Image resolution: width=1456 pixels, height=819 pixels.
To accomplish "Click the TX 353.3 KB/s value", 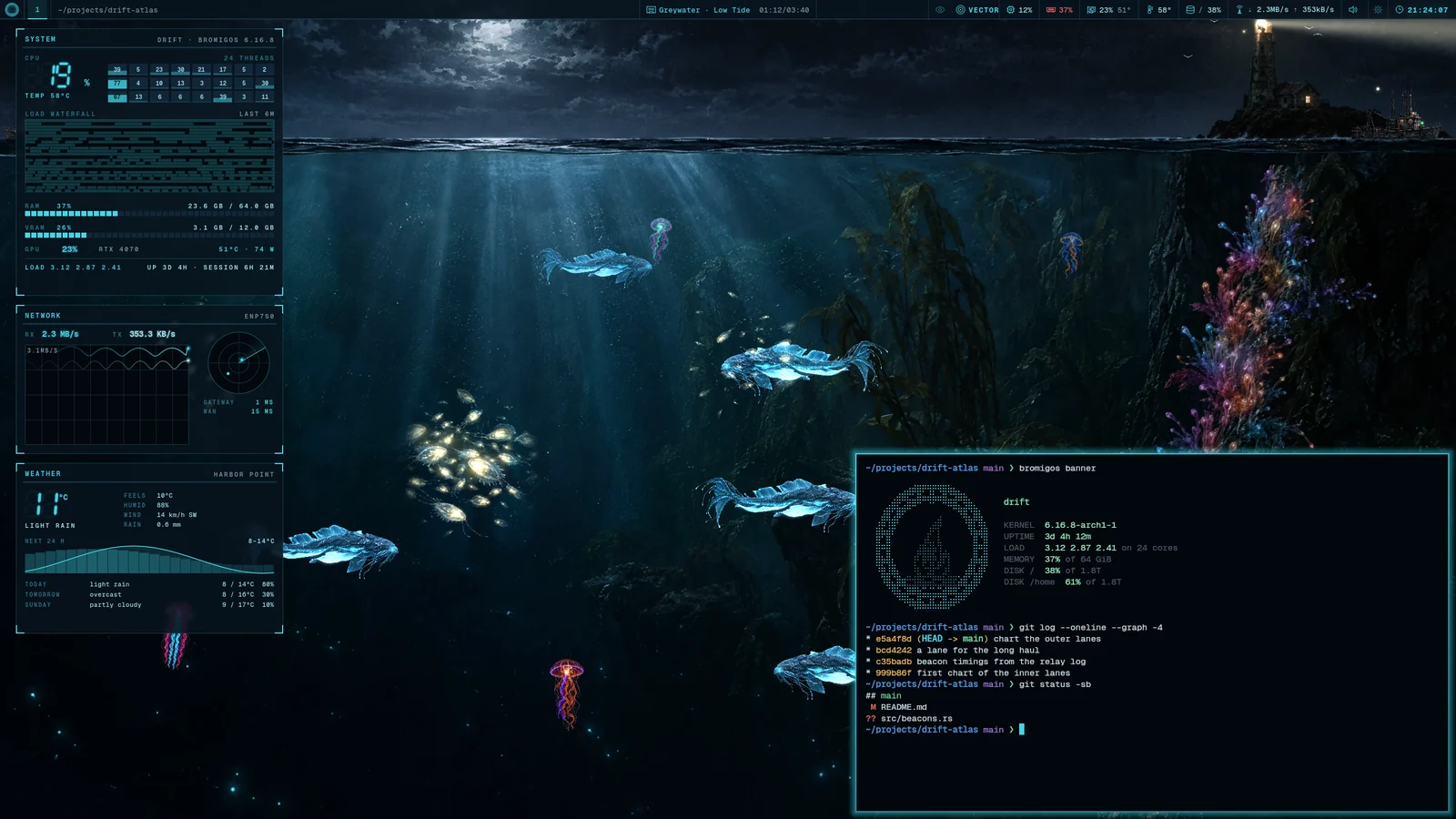I will pos(152,334).
